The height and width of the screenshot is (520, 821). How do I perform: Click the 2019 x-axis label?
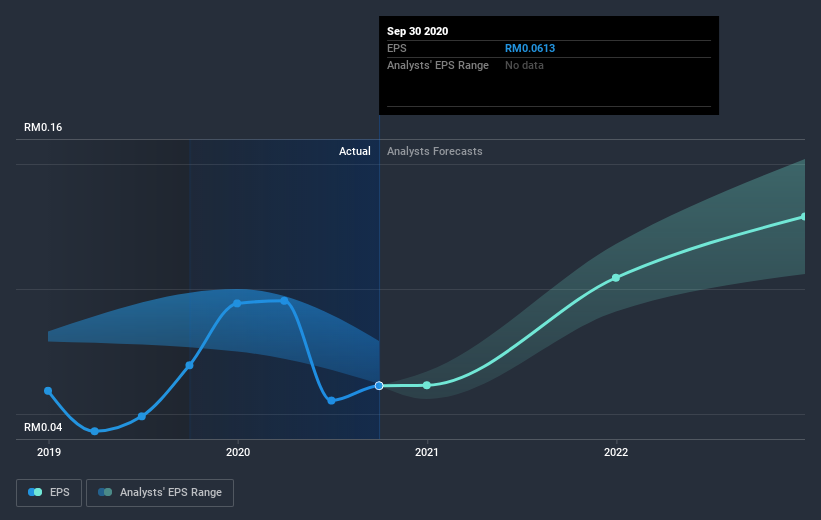49,452
